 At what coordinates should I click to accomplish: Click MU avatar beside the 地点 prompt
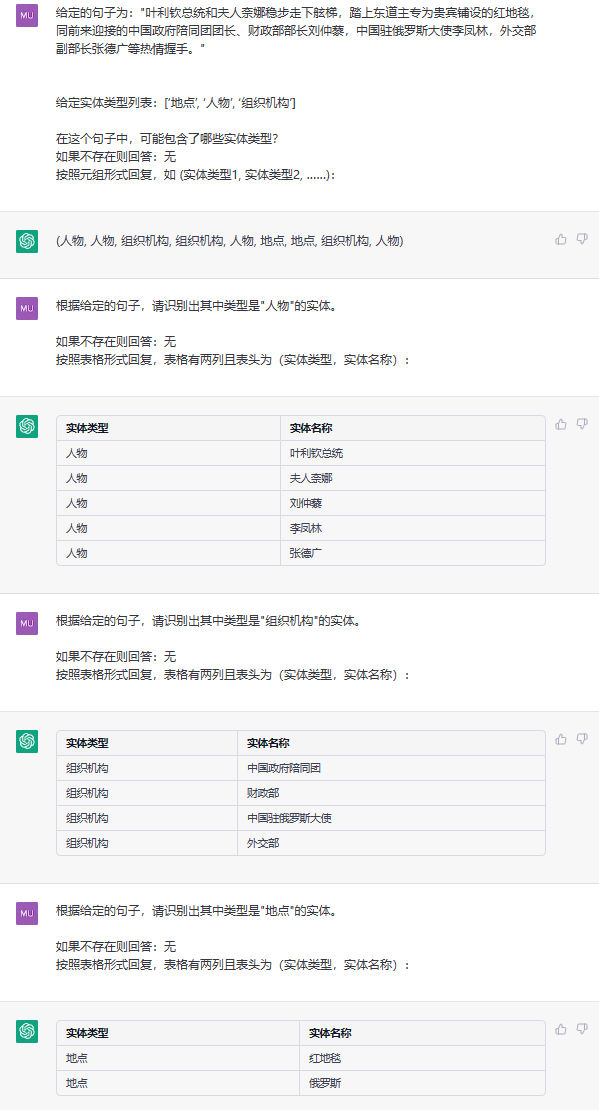[27, 913]
